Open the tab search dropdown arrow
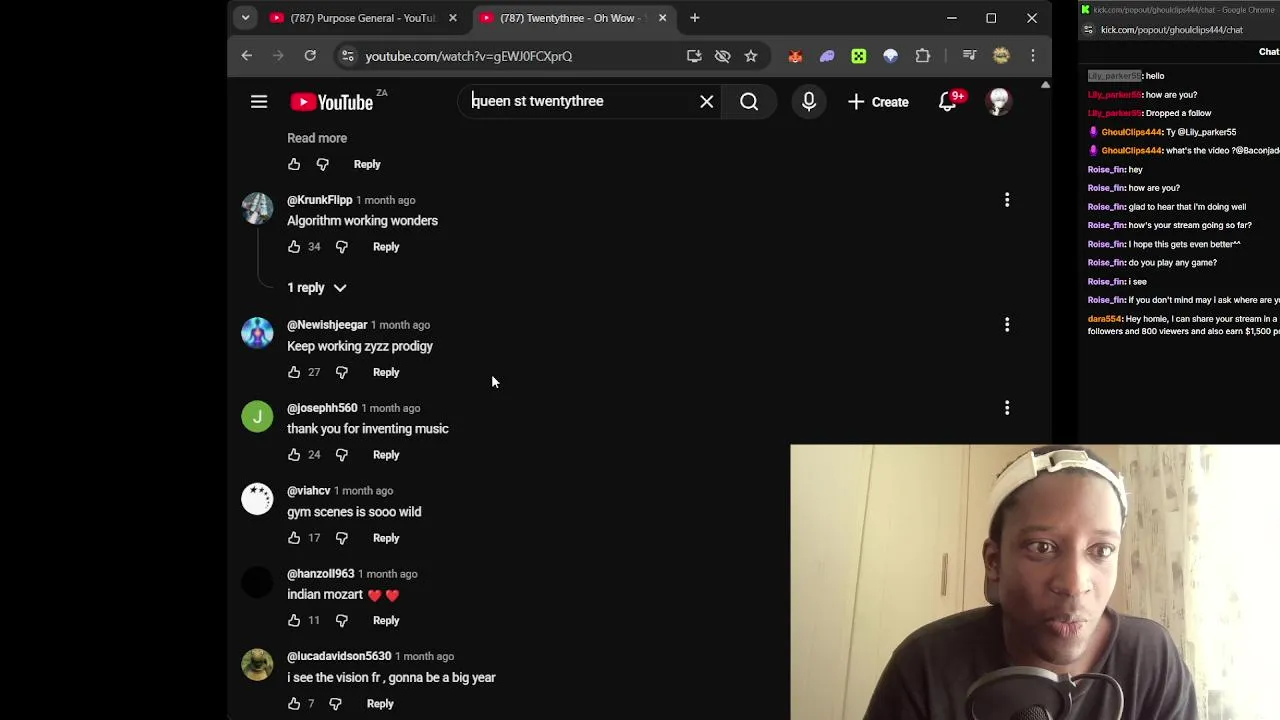Viewport: 1280px width, 720px height. click(245, 18)
